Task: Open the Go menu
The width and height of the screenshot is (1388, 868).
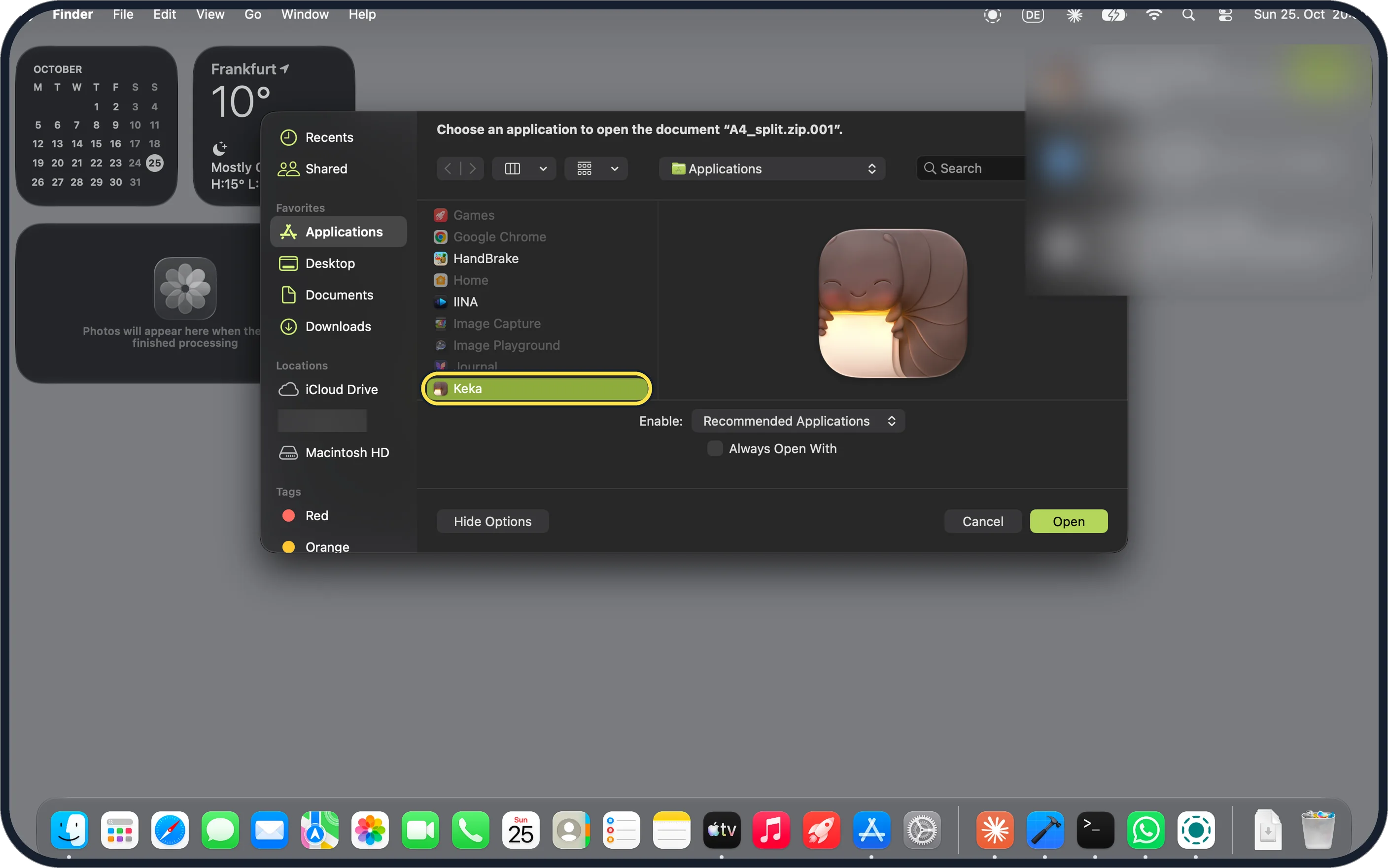Action: tap(253, 14)
